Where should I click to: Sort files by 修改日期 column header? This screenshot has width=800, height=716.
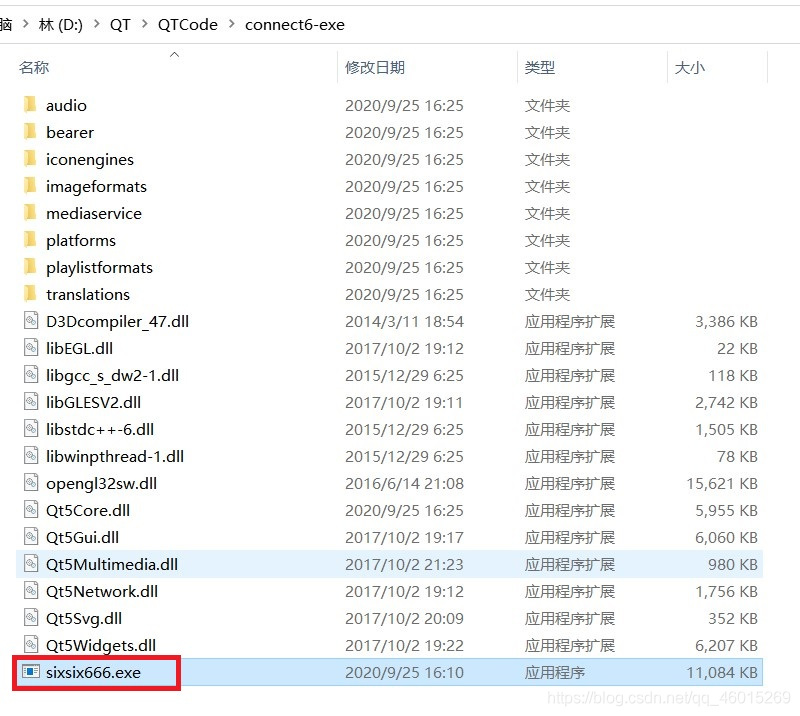pyautogui.click(x=375, y=67)
